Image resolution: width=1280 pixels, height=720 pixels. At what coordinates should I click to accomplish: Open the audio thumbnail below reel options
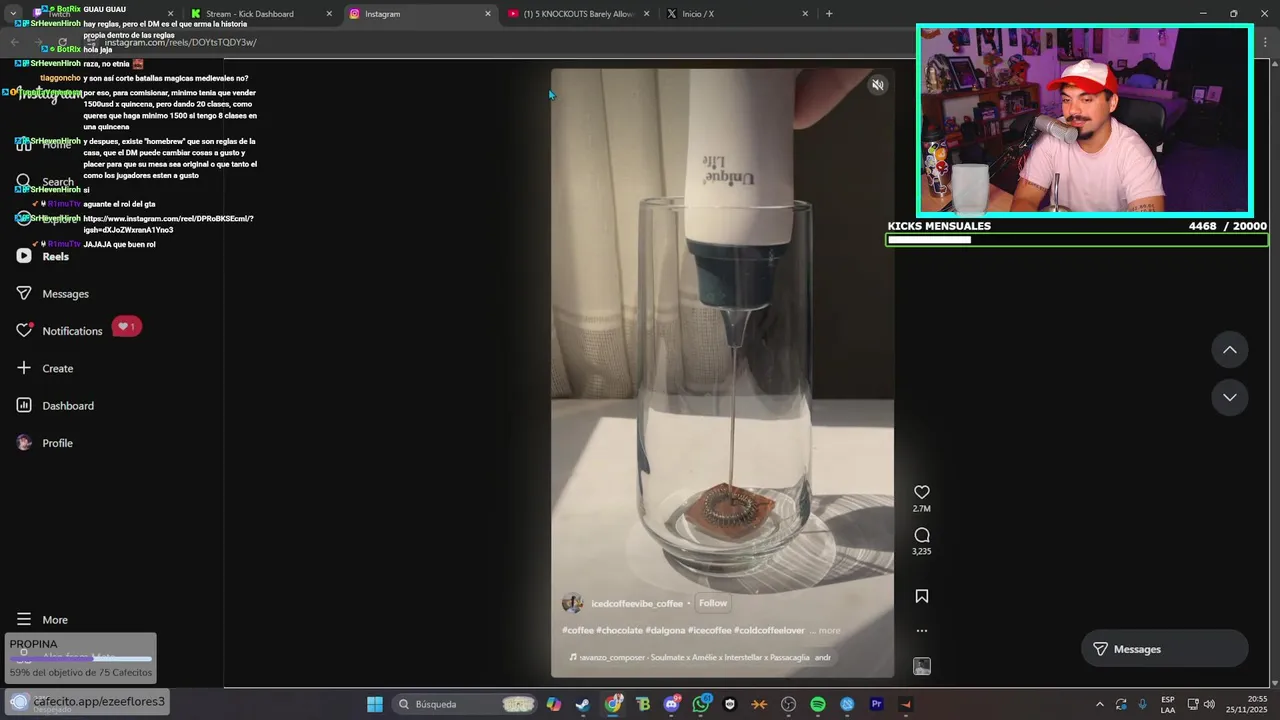[922, 666]
